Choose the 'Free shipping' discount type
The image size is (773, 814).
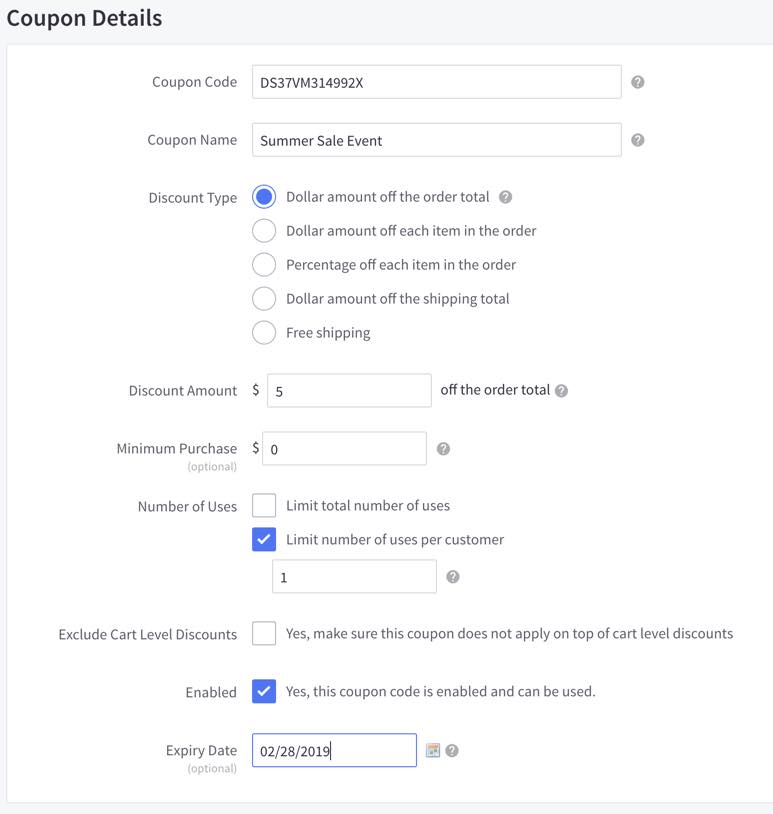(264, 331)
